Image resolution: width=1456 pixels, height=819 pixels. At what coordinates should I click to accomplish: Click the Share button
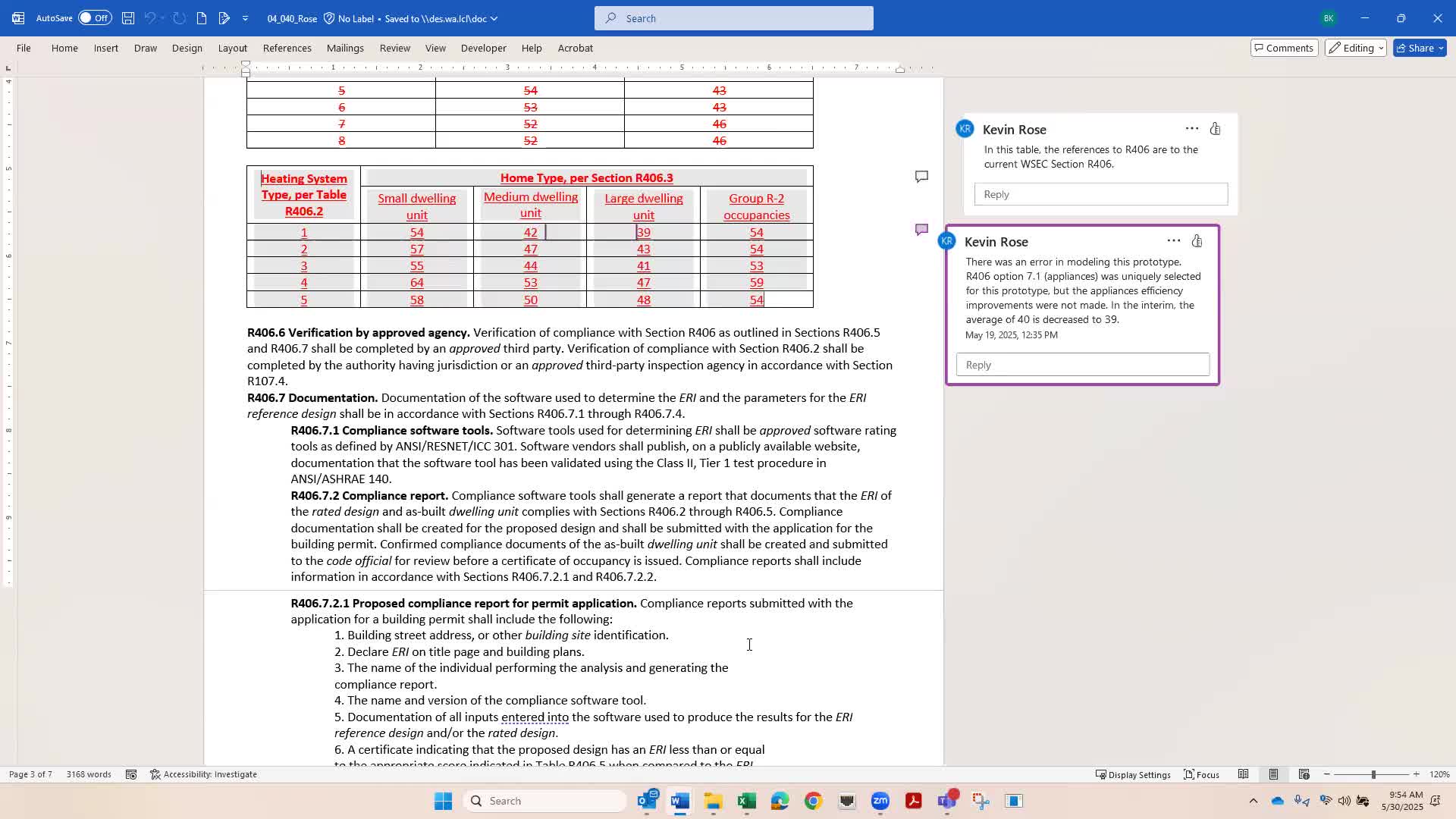tap(1420, 48)
